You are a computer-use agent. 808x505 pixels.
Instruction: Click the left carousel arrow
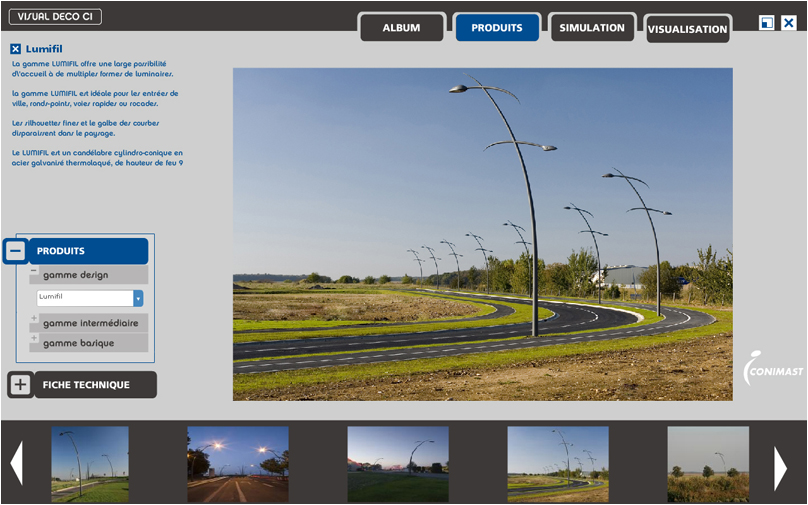pos(16,465)
